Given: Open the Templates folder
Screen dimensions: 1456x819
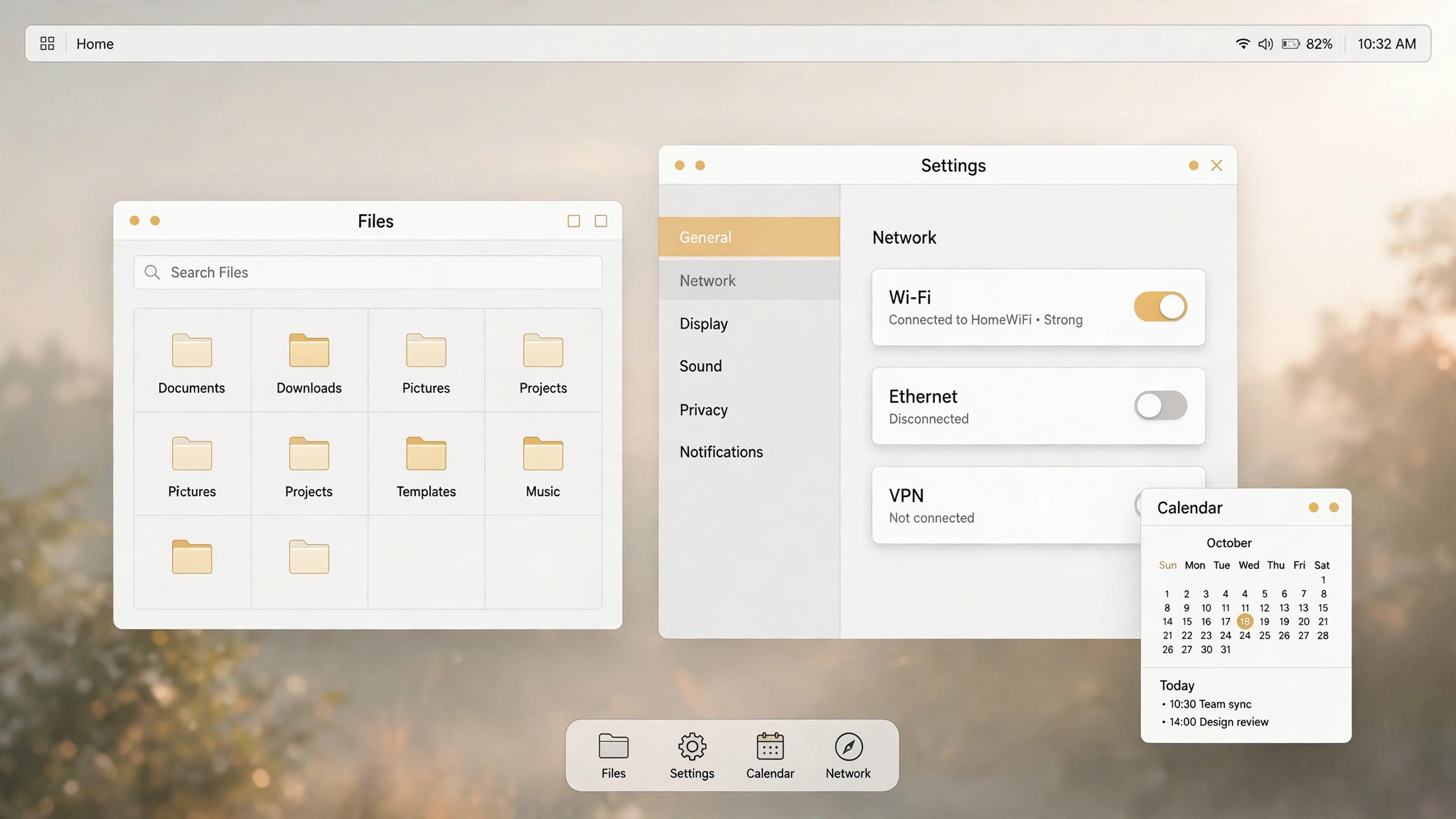Looking at the screenshot, I should pos(426,466).
